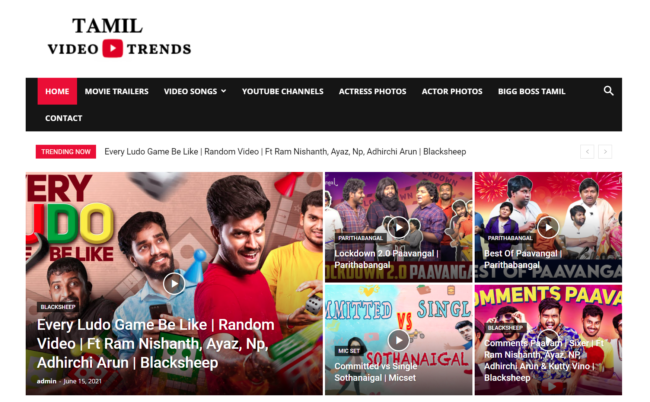This screenshot has width=650, height=402.
Task: Show previous trending item arrow
Action: 587,152
